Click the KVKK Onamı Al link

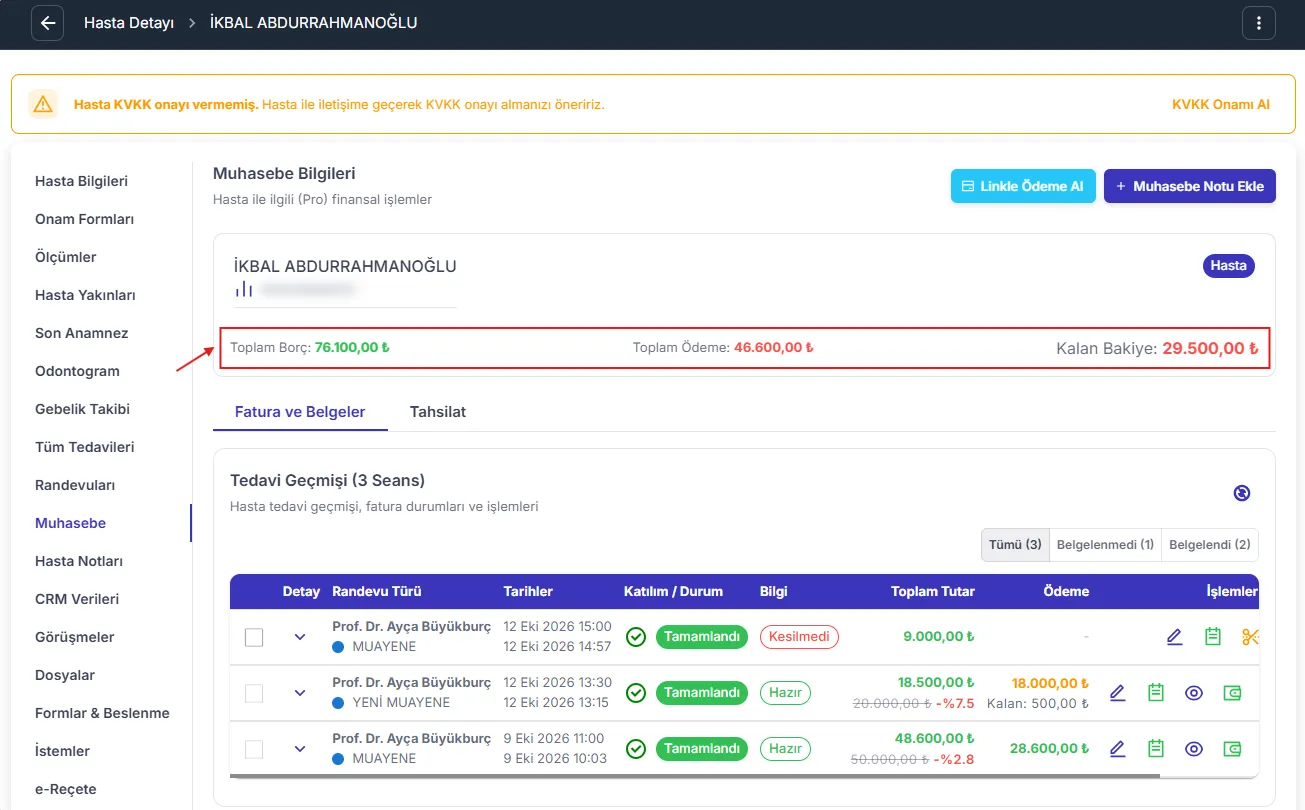1220,104
